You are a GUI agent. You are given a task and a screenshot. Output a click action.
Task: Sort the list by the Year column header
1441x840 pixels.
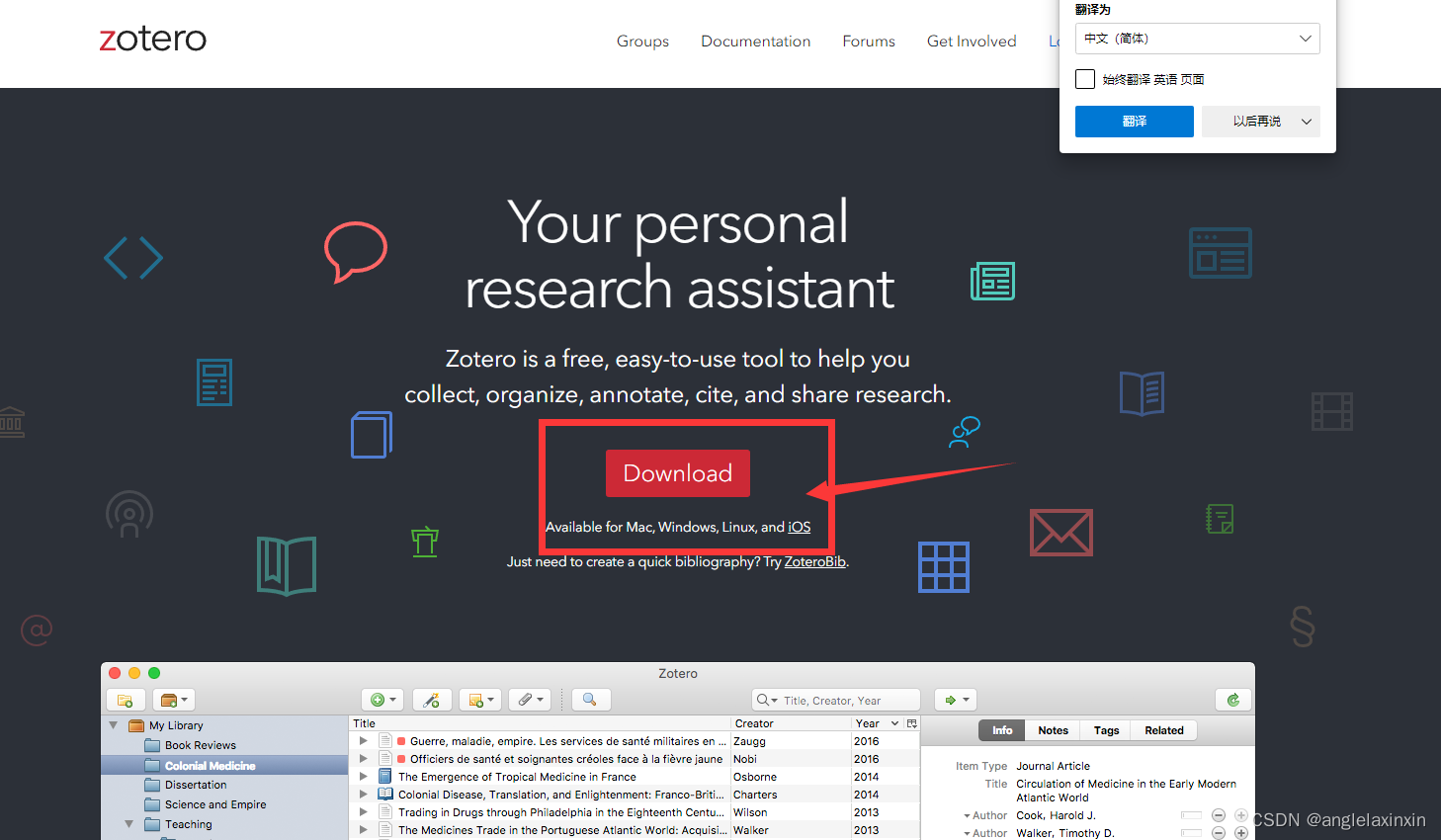click(x=877, y=723)
